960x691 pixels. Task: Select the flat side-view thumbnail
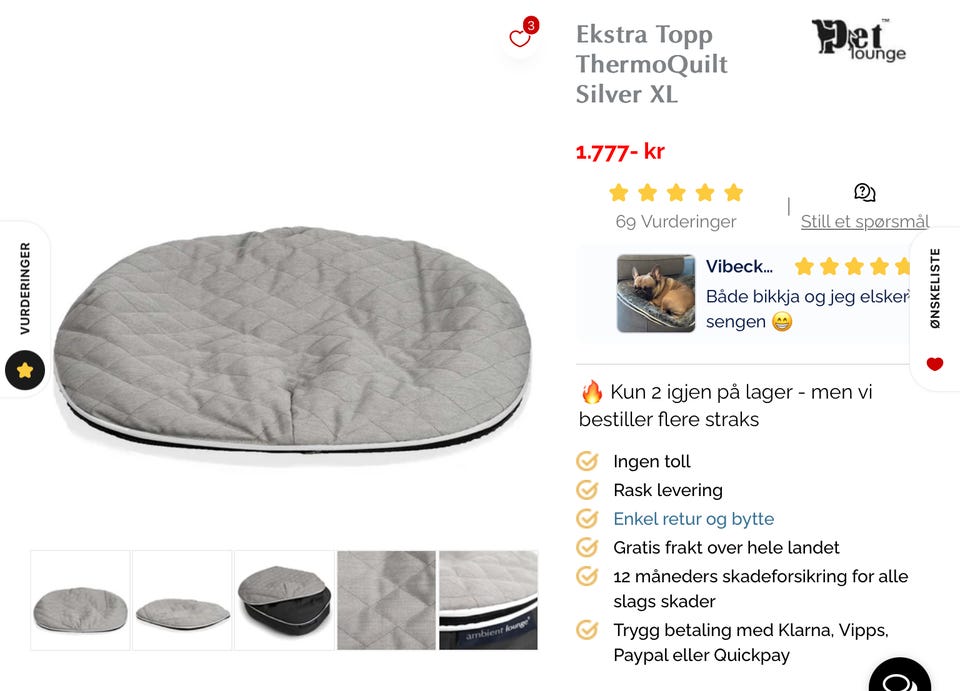coord(182,600)
